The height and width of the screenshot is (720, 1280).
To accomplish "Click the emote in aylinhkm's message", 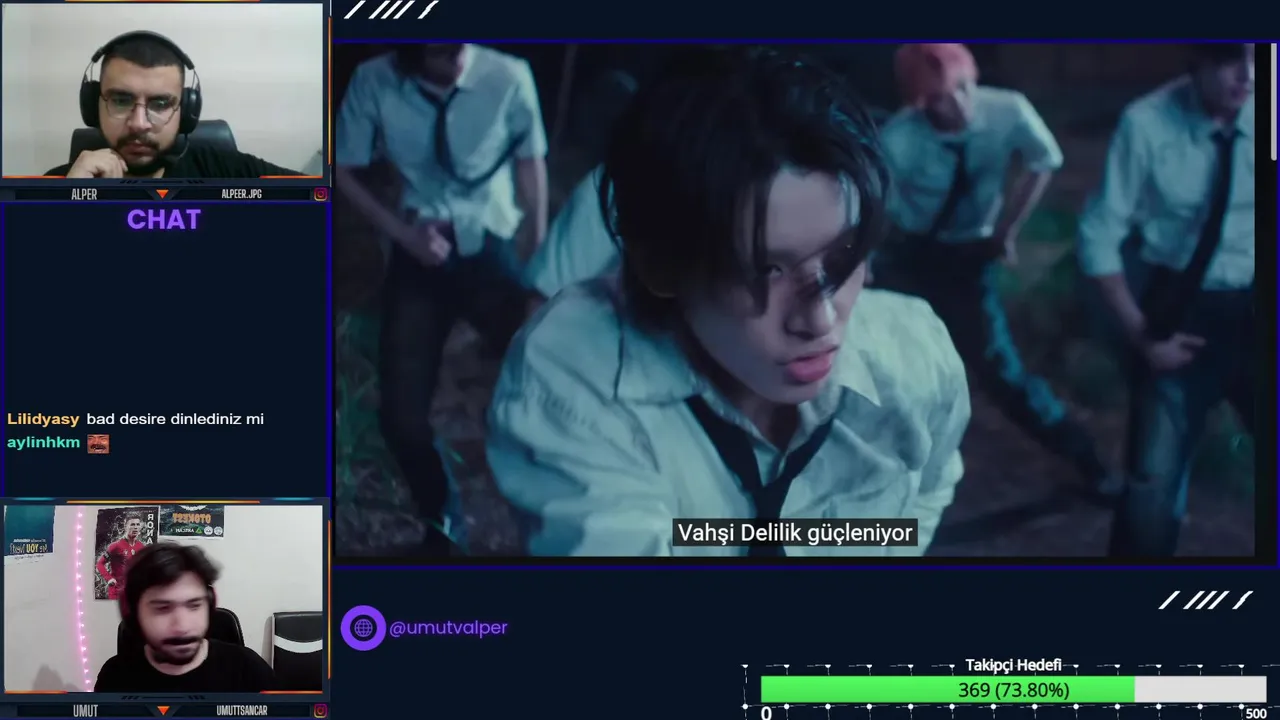I will tap(98, 443).
